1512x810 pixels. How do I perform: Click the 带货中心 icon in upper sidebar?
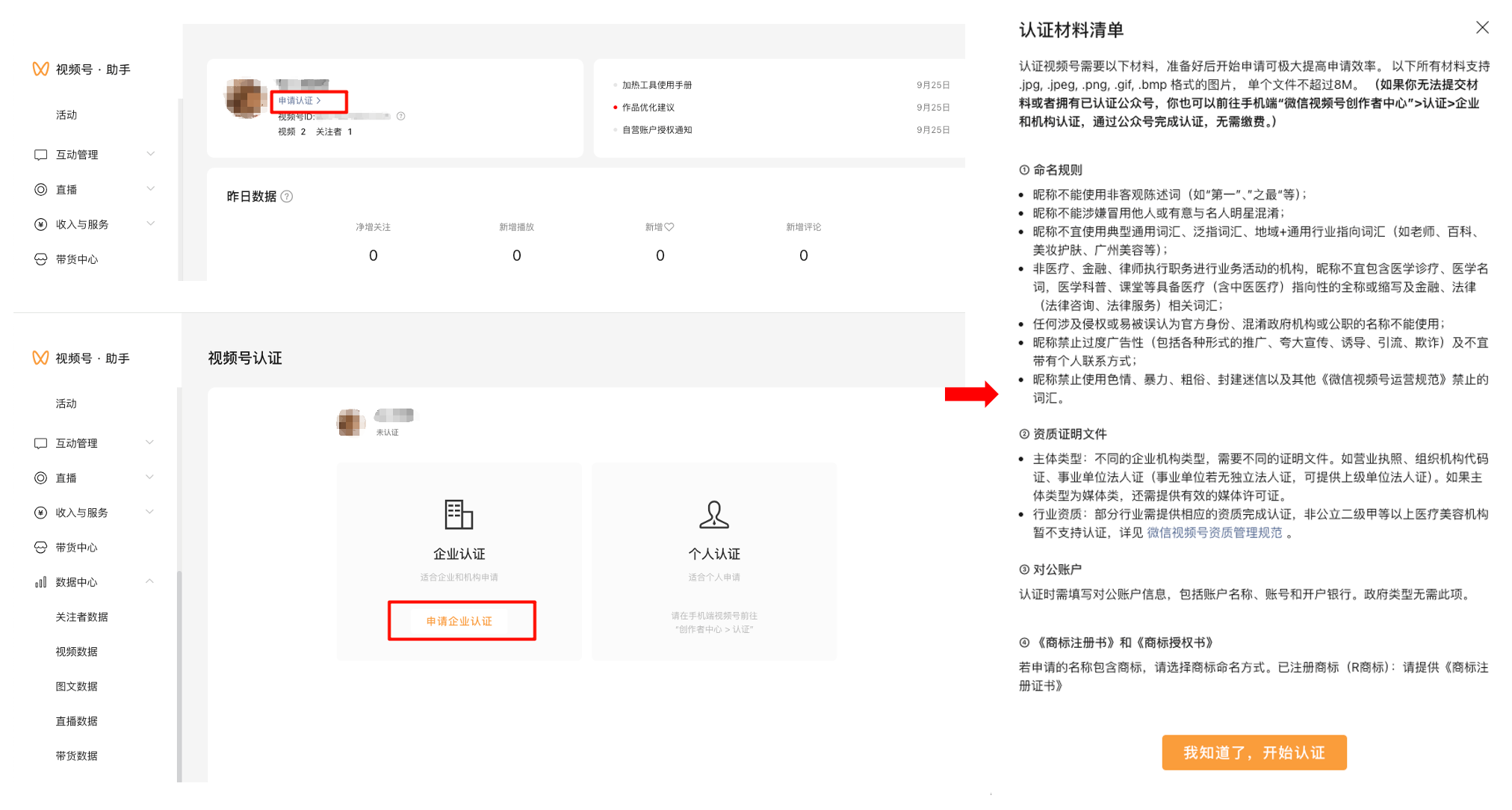click(x=40, y=259)
